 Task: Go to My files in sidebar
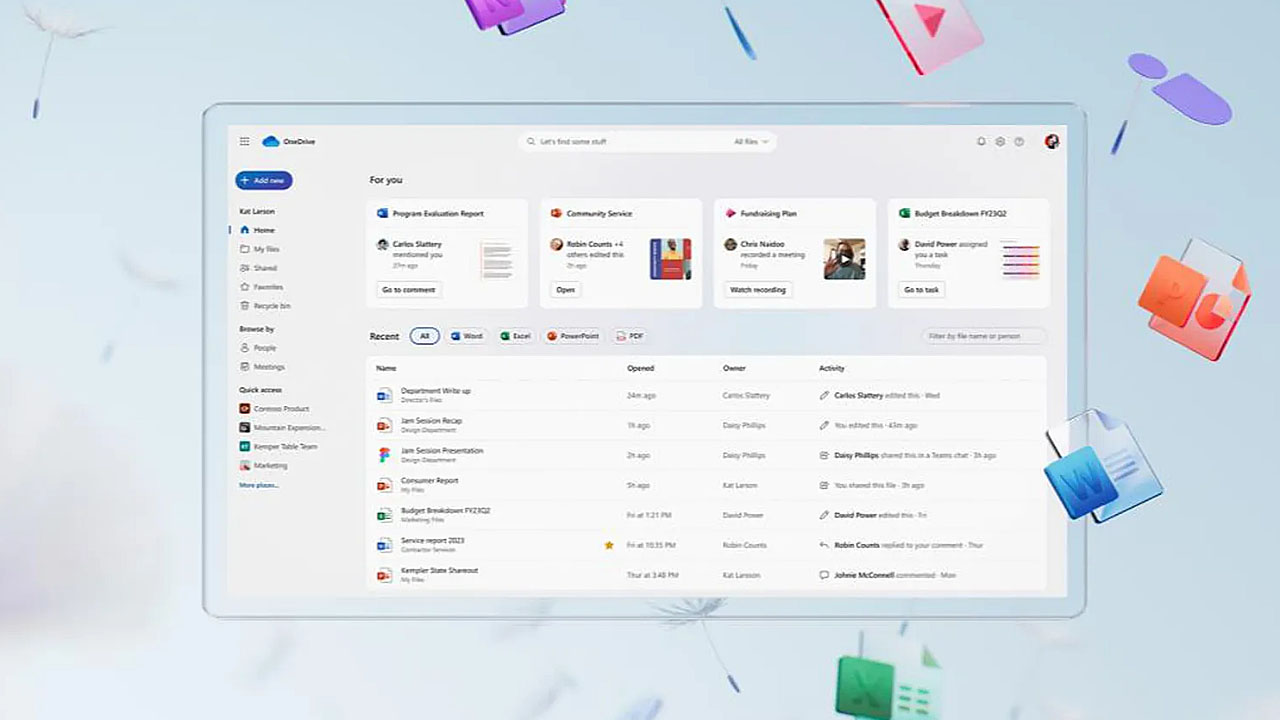tap(266, 249)
